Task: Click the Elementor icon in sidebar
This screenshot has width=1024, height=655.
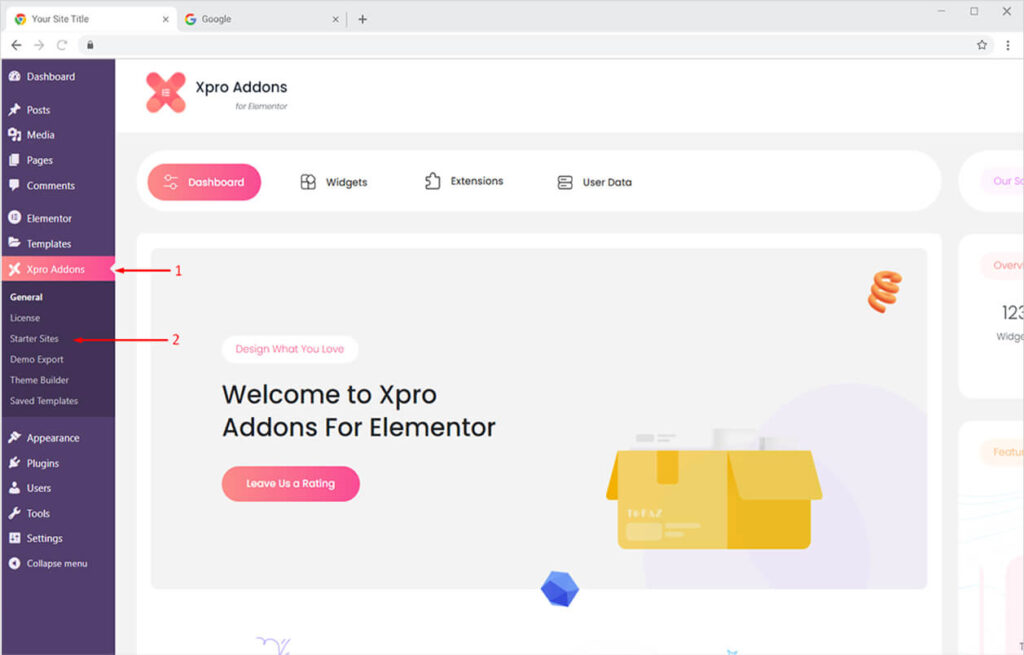Action: click(x=14, y=218)
